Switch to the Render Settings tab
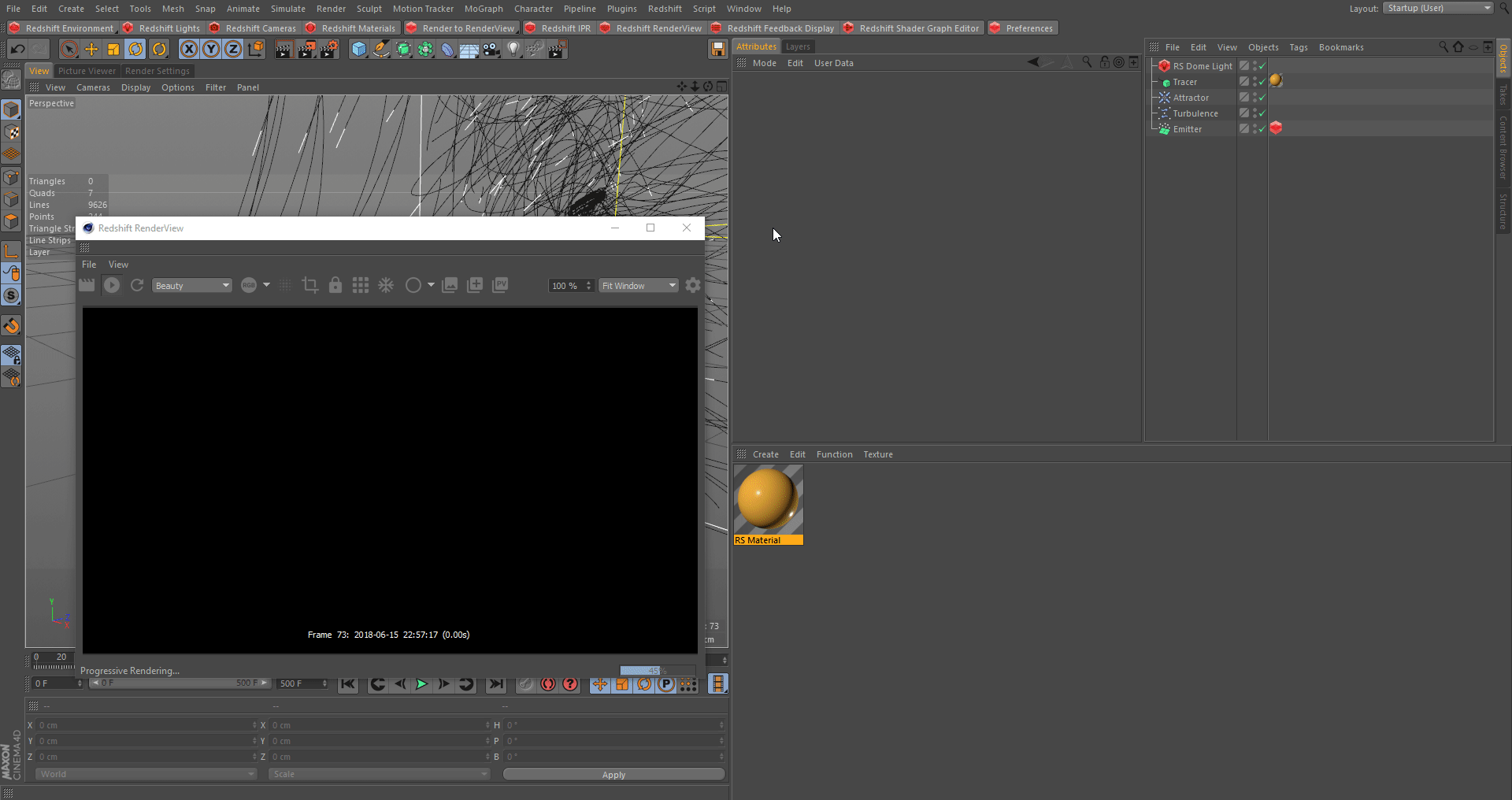 click(157, 71)
